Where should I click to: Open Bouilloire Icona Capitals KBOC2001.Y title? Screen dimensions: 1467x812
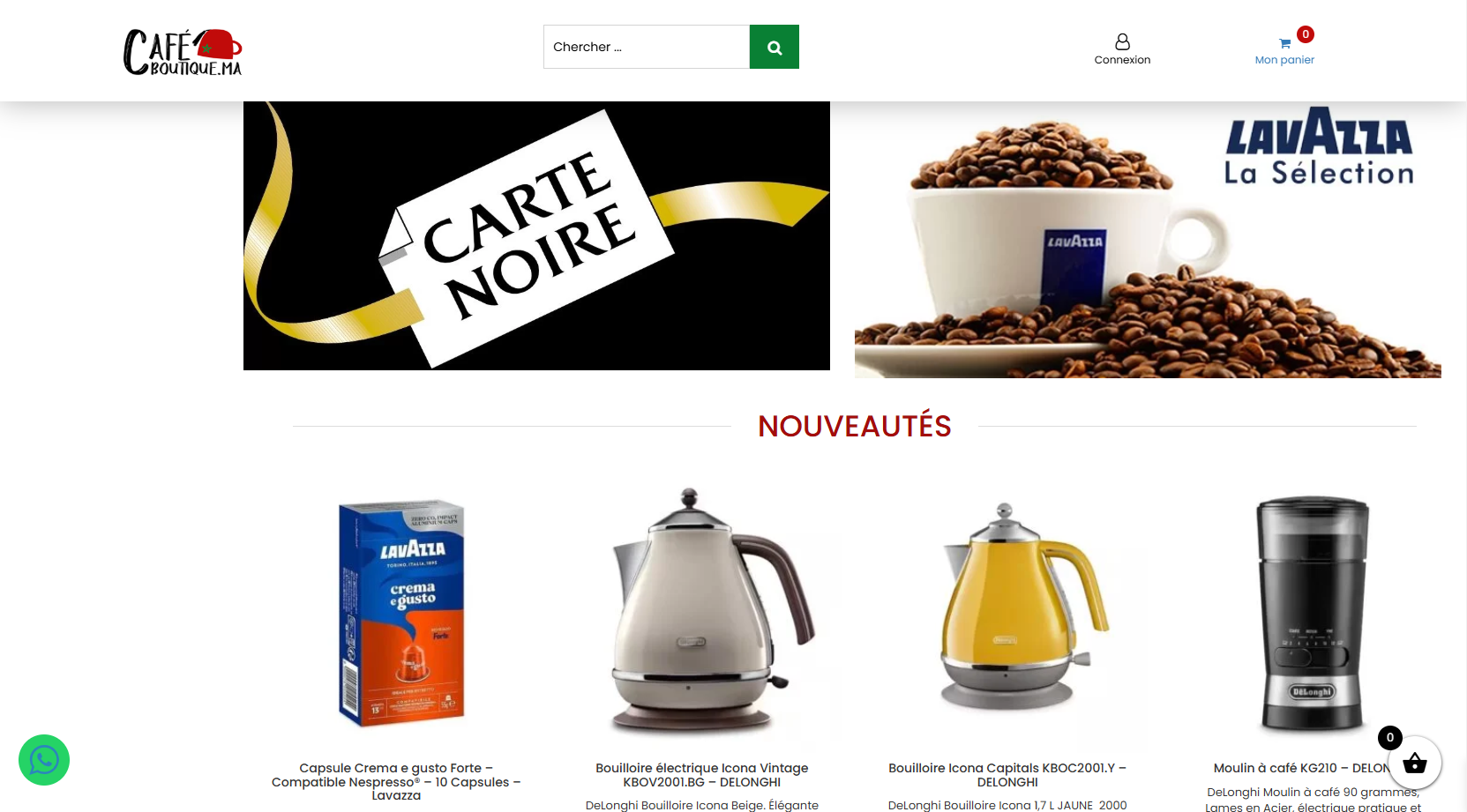1007,775
